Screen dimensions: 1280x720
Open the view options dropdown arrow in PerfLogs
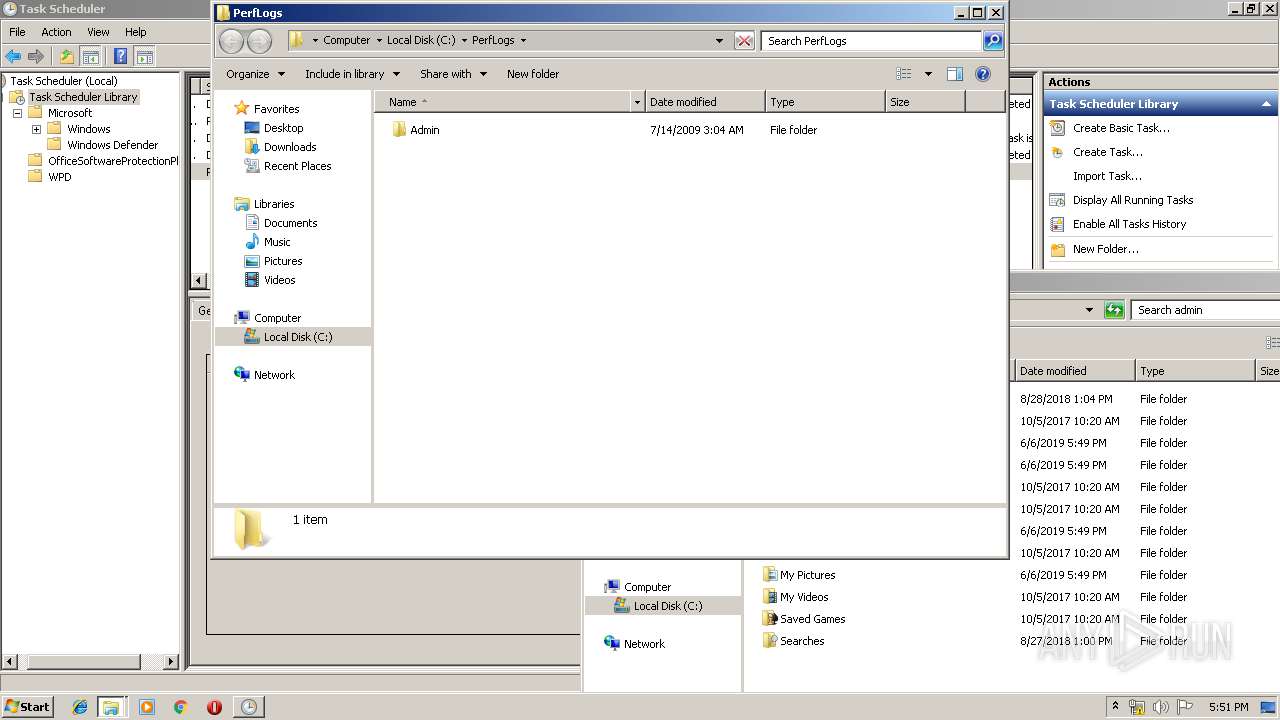928,74
